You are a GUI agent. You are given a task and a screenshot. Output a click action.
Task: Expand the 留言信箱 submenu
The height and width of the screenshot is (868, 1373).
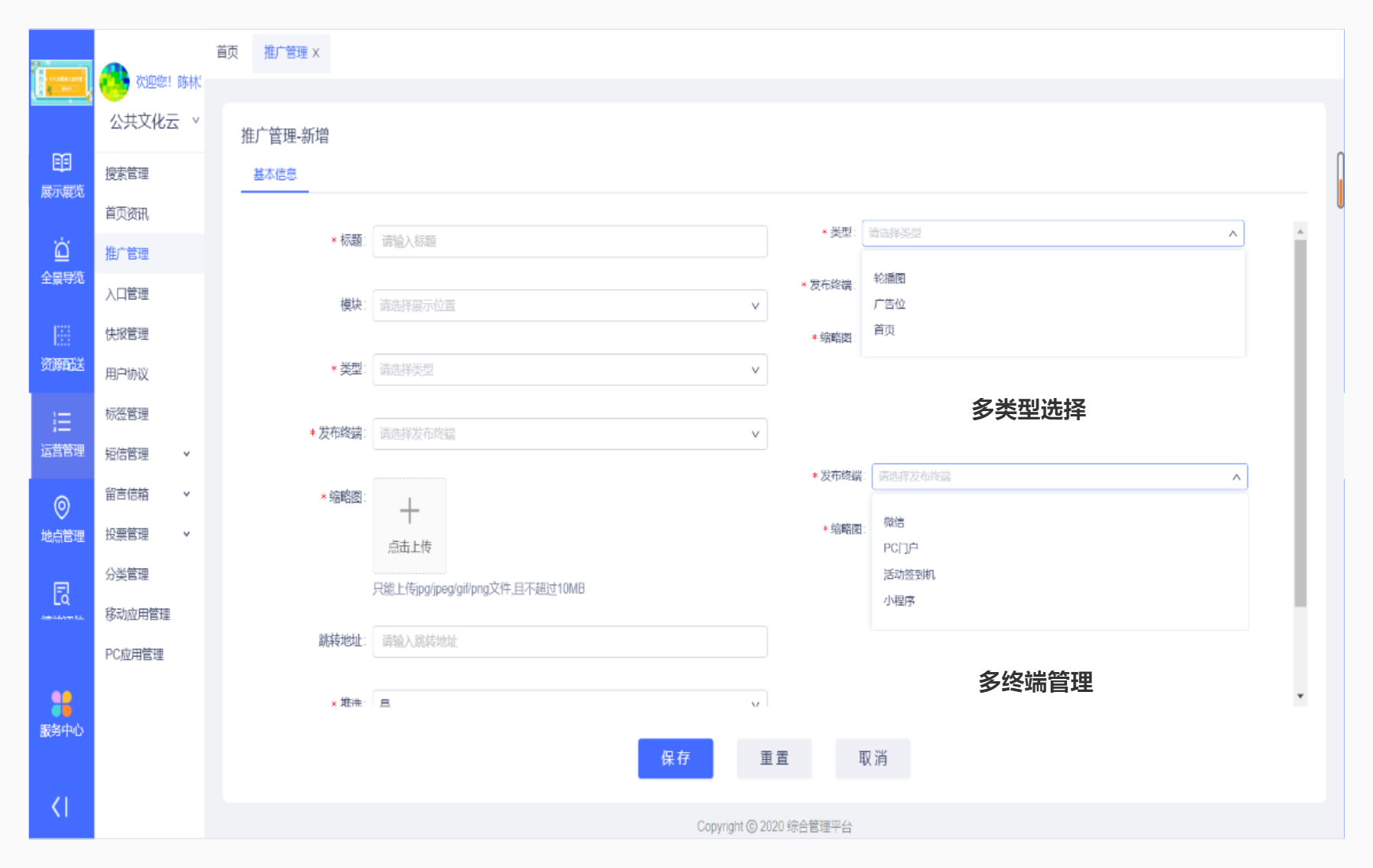coord(148,494)
